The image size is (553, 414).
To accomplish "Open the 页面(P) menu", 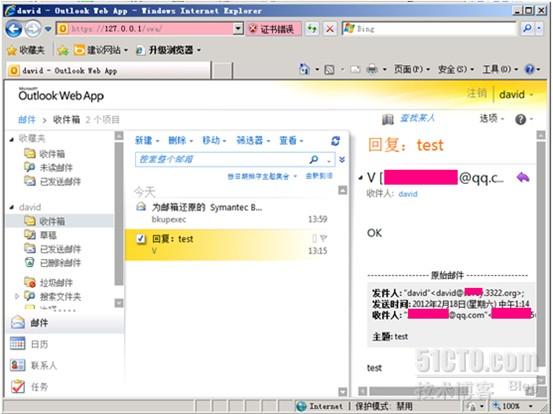I will click(x=412, y=69).
